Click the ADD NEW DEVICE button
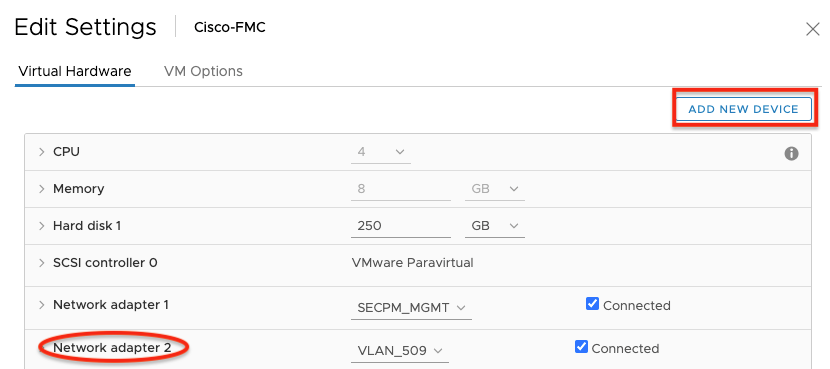The height and width of the screenshot is (369, 830). click(743, 109)
